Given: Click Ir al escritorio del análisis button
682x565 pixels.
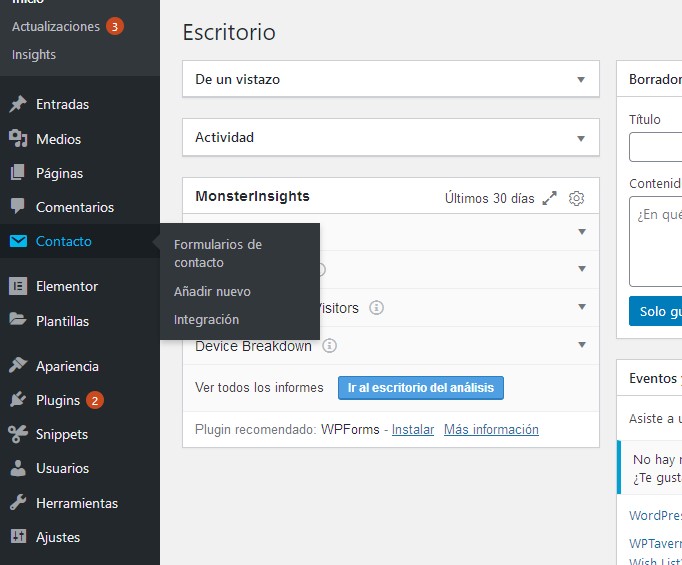Looking at the screenshot, I should point(420,388).
